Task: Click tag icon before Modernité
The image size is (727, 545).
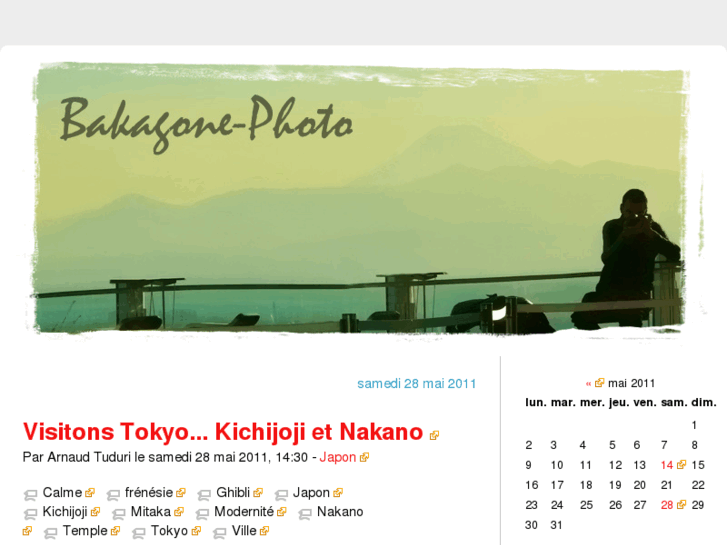Action: tap(202, 514)
